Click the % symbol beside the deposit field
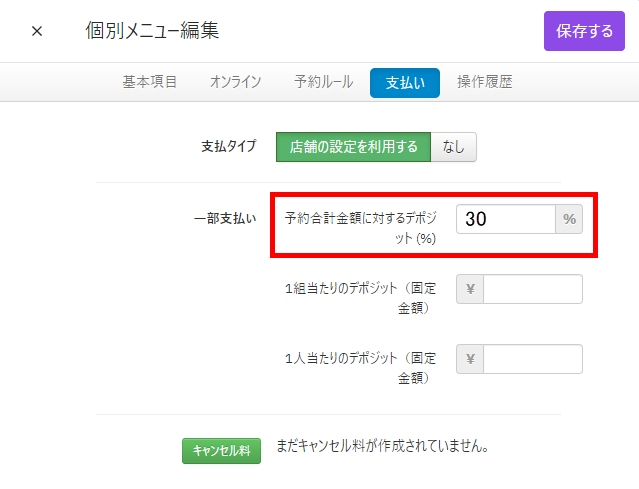 point(569,219)
